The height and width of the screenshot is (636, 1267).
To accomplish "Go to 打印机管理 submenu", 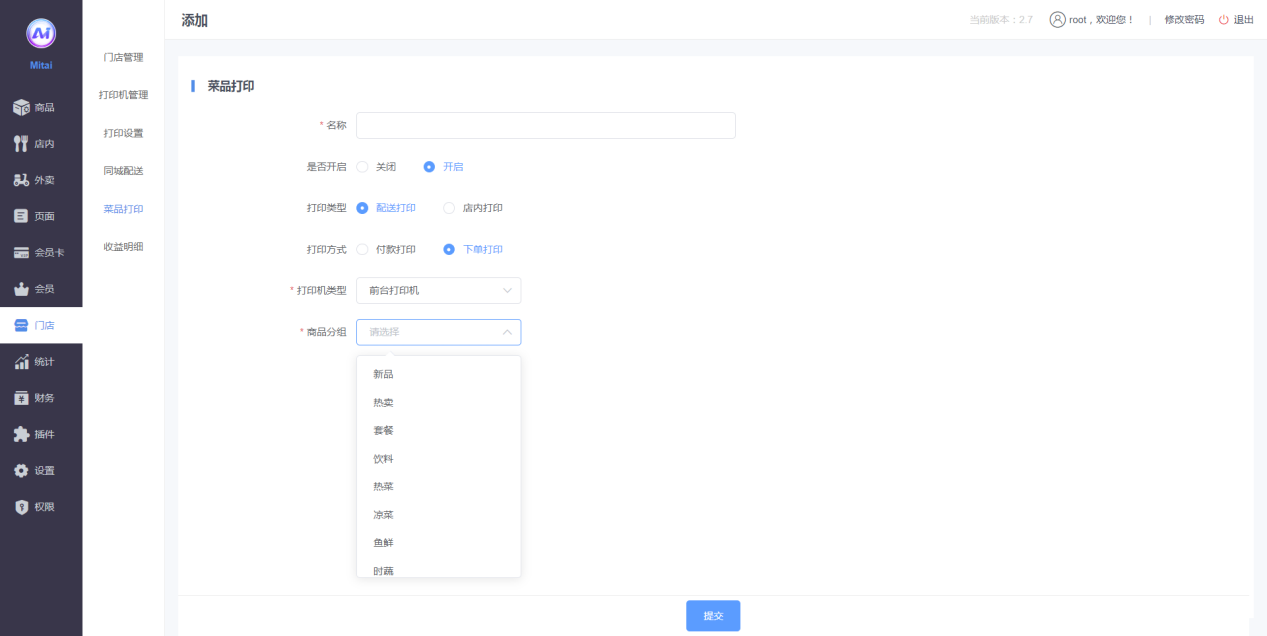I will 123,95.
